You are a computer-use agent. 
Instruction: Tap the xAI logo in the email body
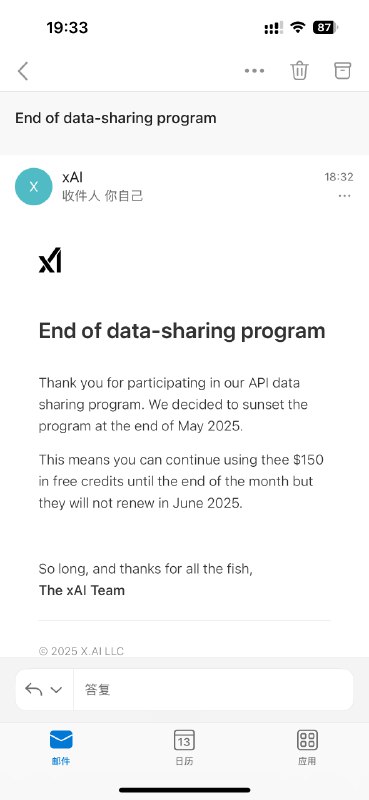(x=50, y=260)
